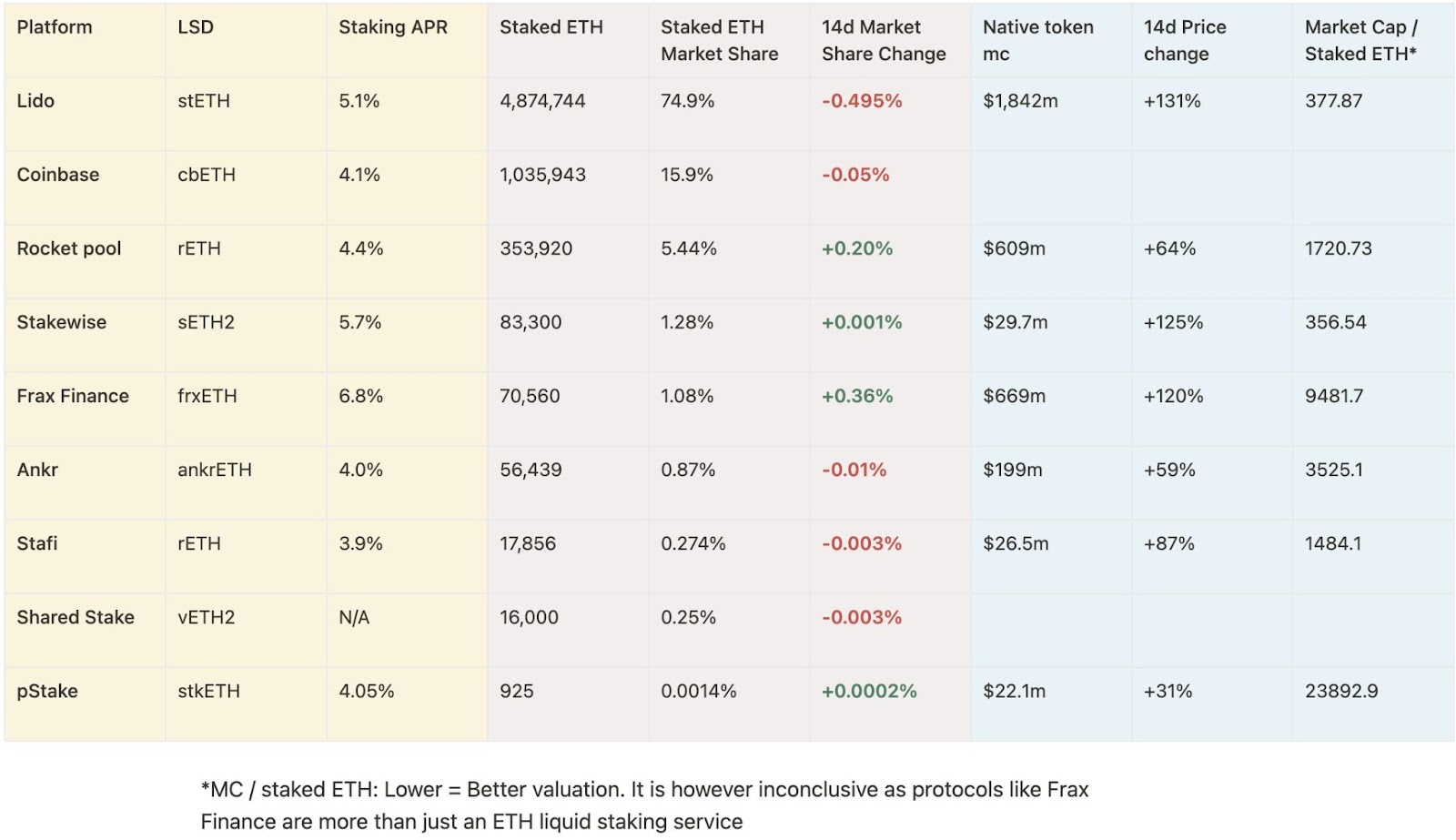Viewport: 1456px width, 840px height.
Task: Select the Staking APR column header
Action: (x=393, y=27)
